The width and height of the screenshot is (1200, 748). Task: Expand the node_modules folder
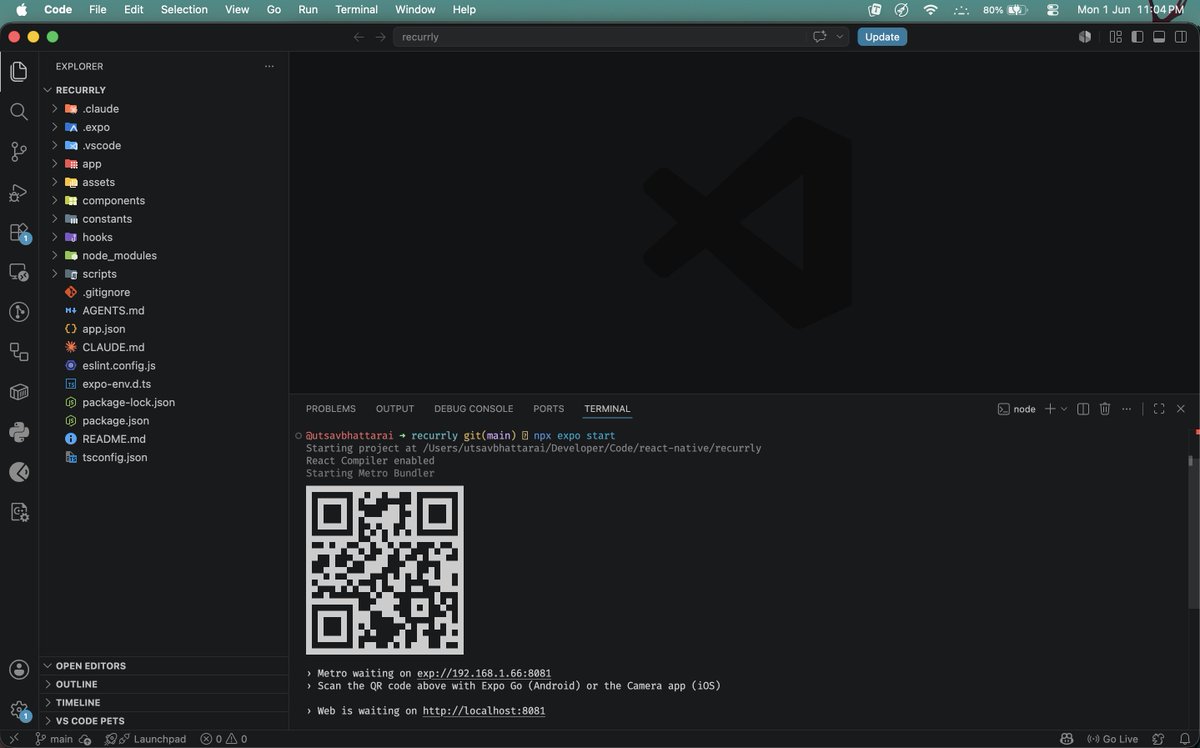click(x=164, y=255)
